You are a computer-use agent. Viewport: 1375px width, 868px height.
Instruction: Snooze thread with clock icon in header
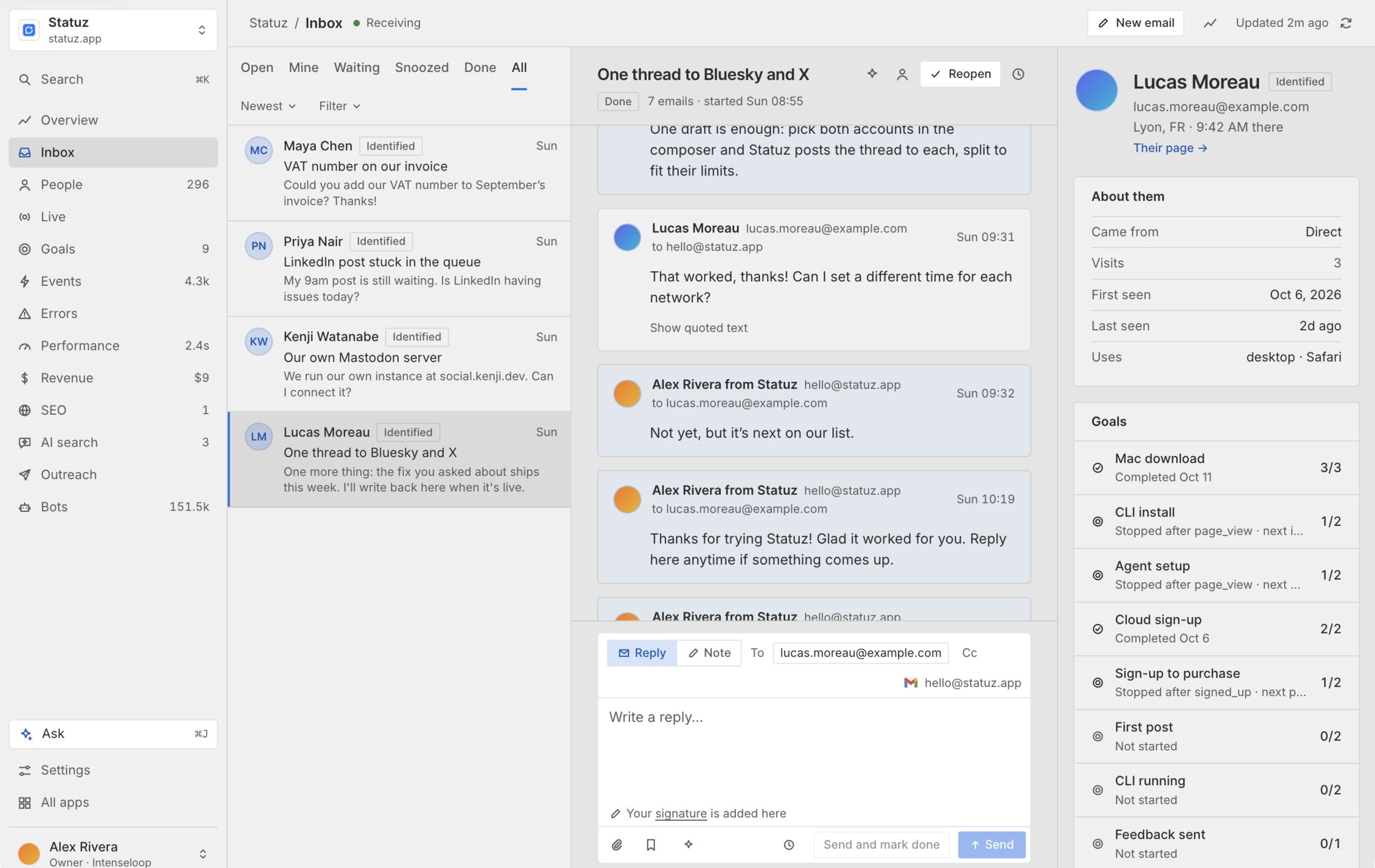click(1018, 74)
